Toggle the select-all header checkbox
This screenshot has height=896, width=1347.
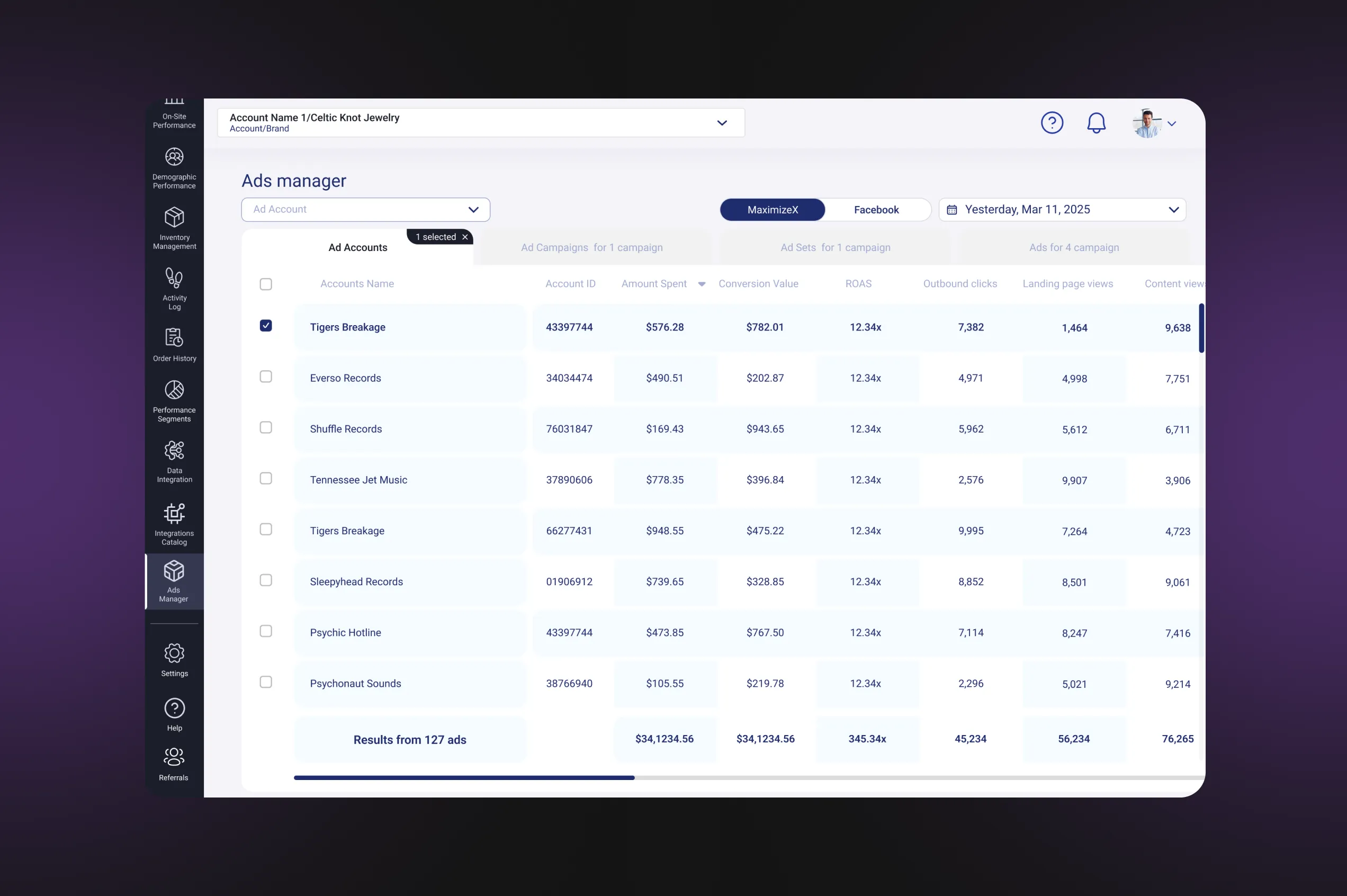266,284
